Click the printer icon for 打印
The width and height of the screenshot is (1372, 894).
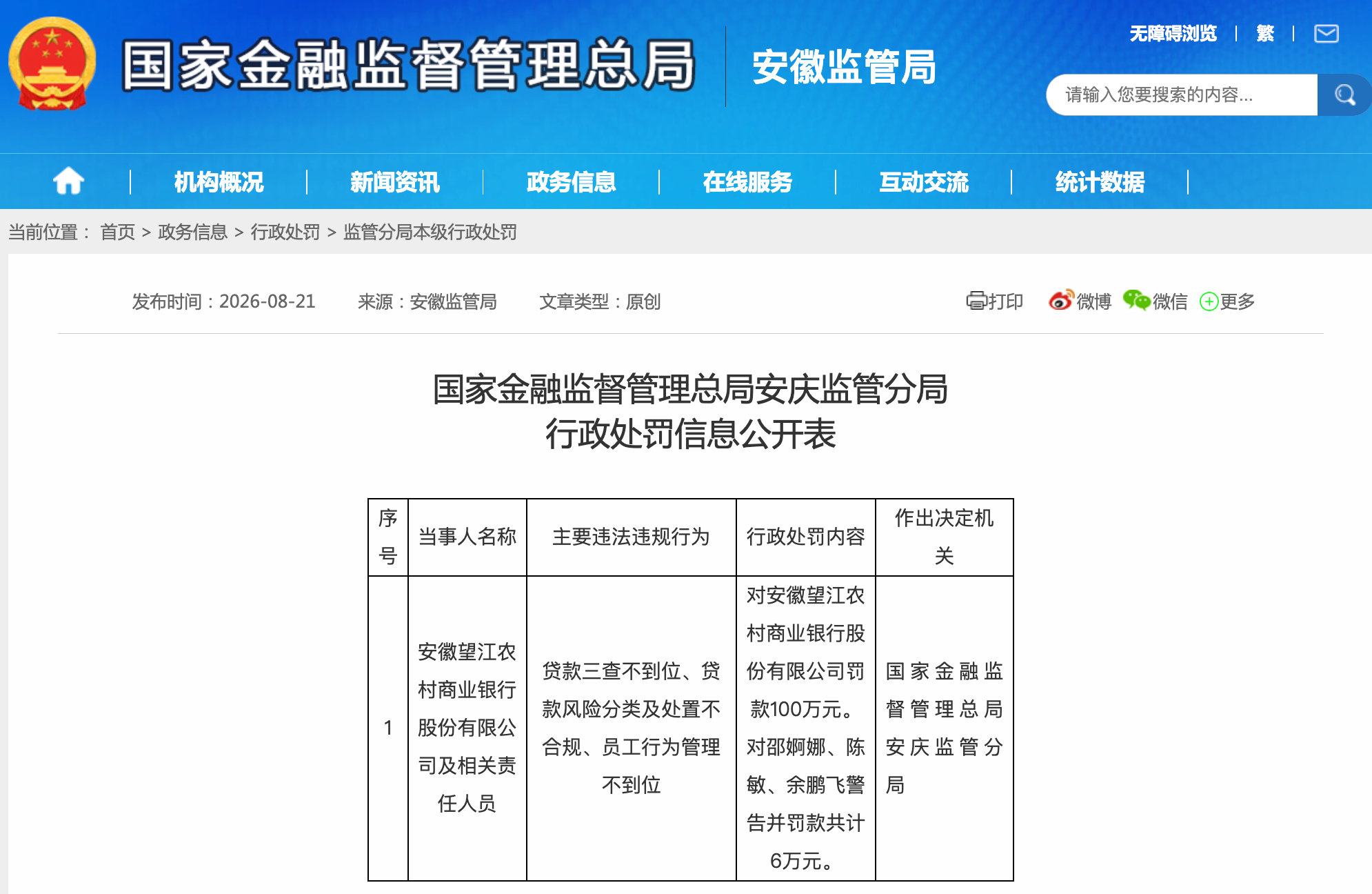976,301
